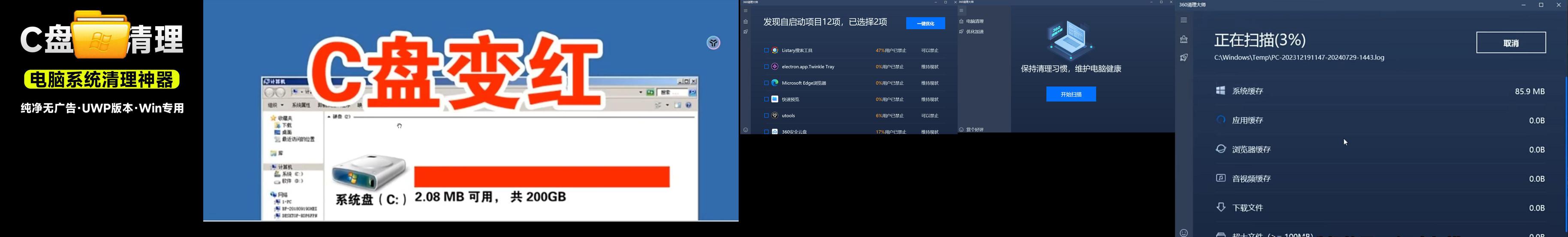Screen dimensions: 1568x237
Task: Tick checkbox for utools
Action: [766, 116]
